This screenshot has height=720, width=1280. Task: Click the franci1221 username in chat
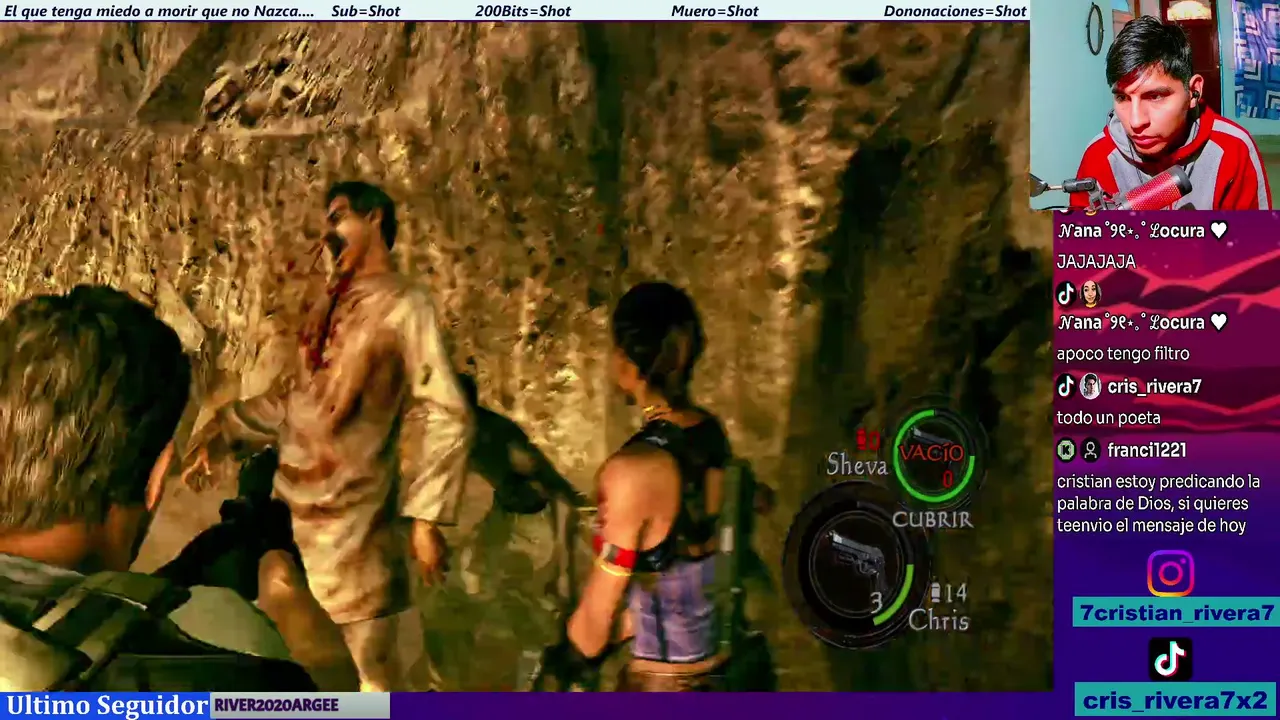tap(1146, 451)
